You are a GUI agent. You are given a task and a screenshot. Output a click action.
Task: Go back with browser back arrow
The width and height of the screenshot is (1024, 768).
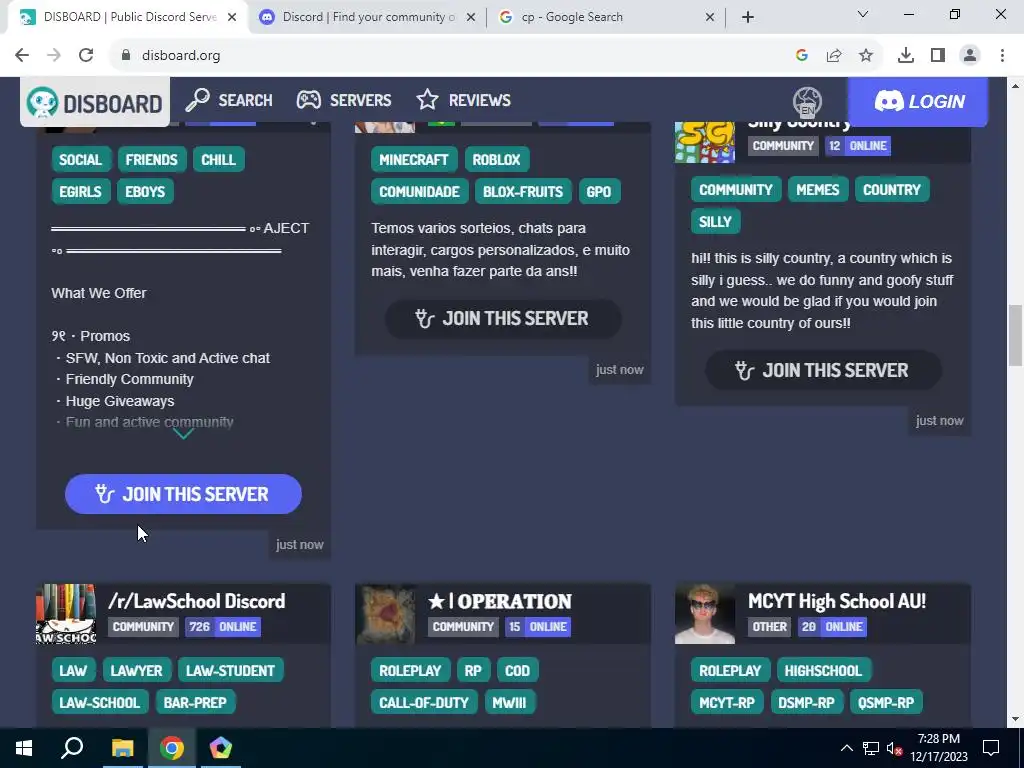tap(22, 56)
